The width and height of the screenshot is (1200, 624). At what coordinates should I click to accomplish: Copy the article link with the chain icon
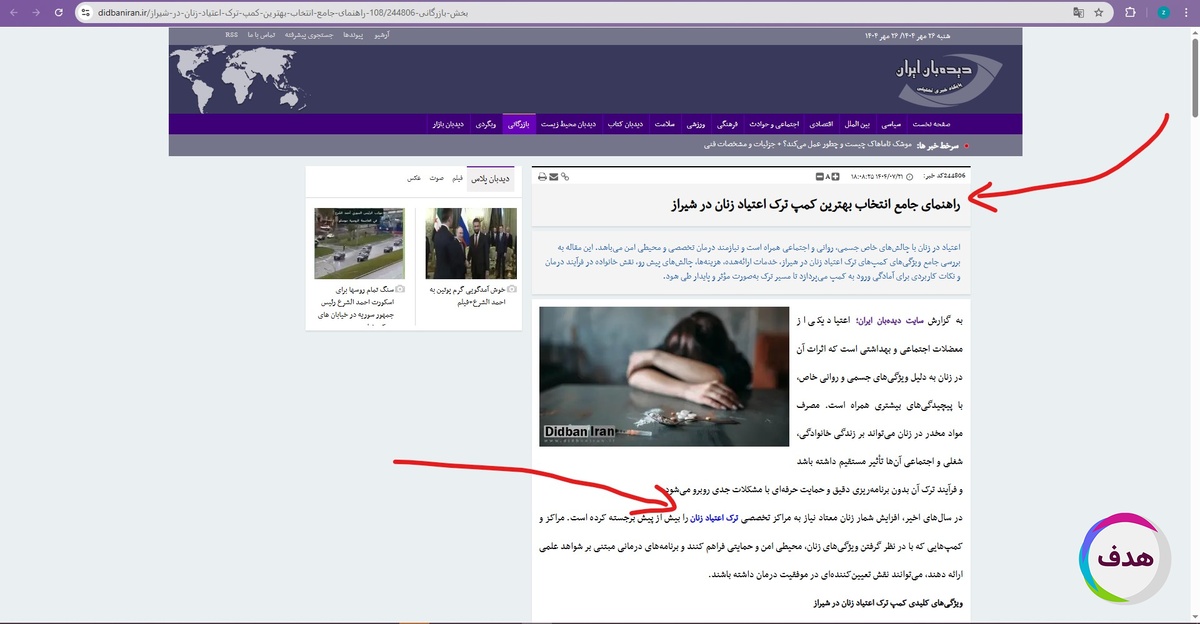tap(566, 177)
